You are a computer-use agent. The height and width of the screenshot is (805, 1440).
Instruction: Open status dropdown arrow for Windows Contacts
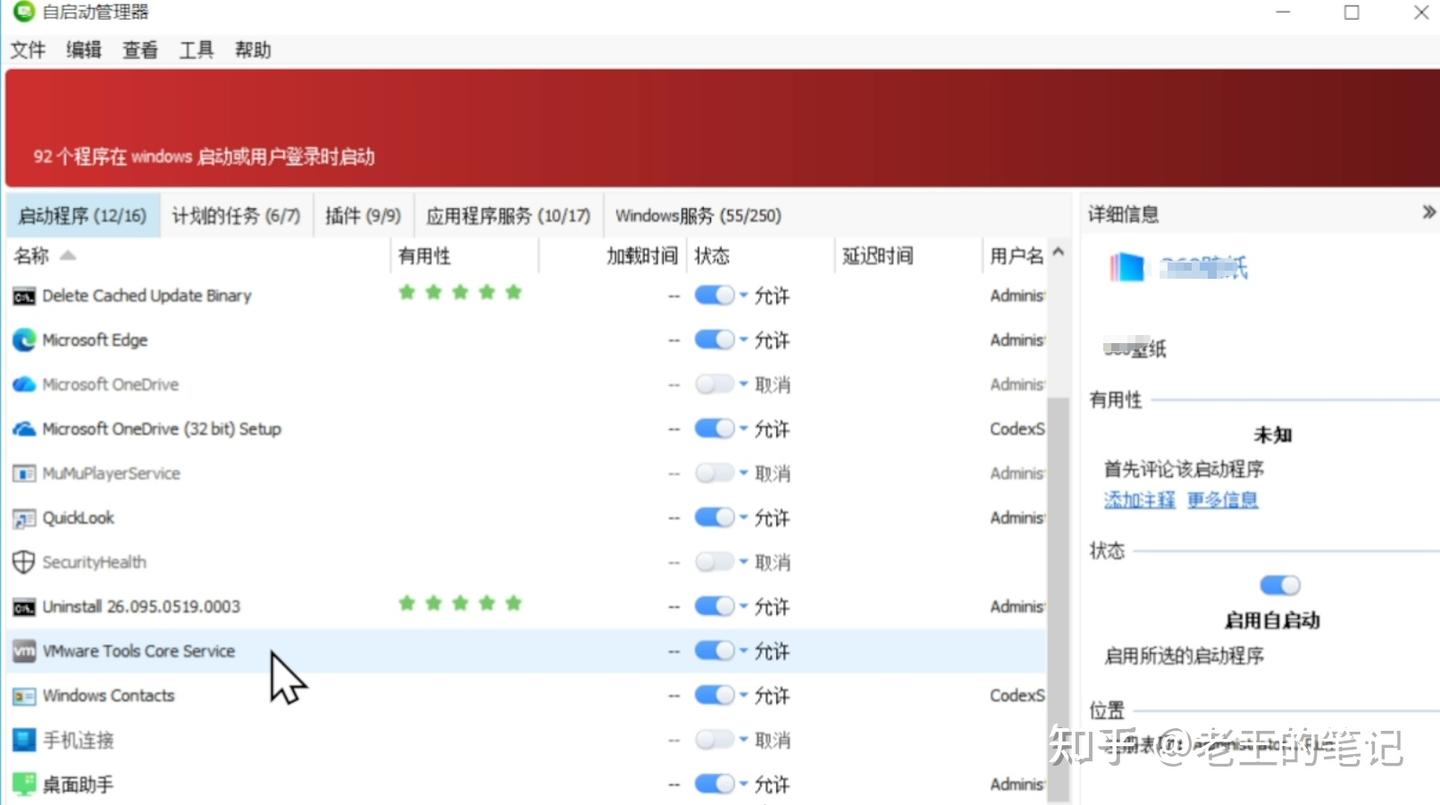744,696
